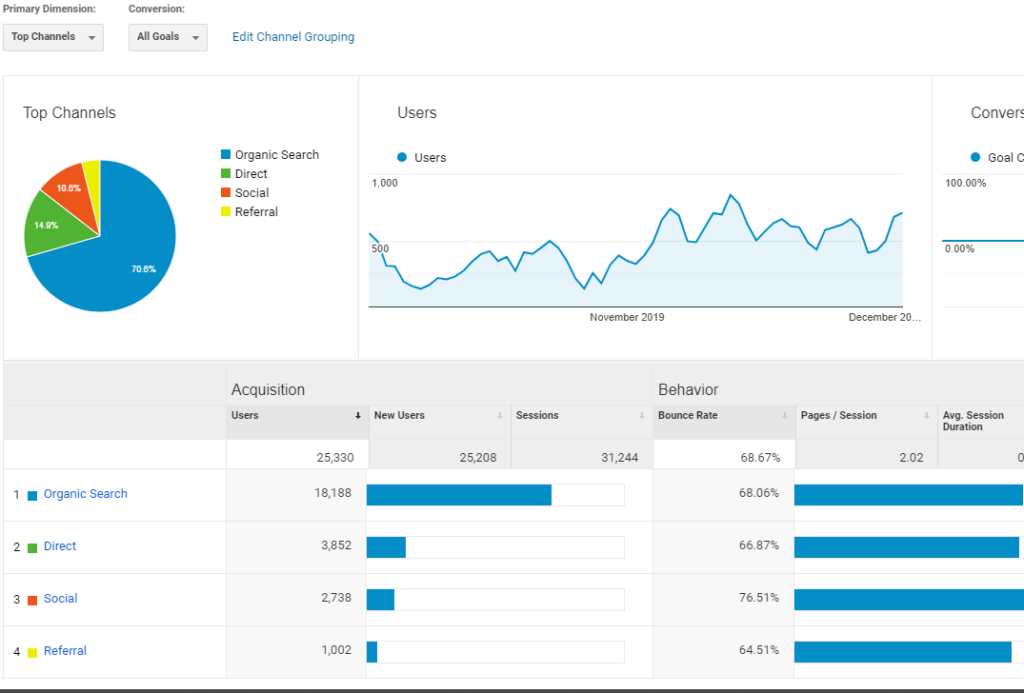This screenshot has height=693, width=1024.
Task: Click the Bounce Rate sort arrow
Action: coord(784,416)
